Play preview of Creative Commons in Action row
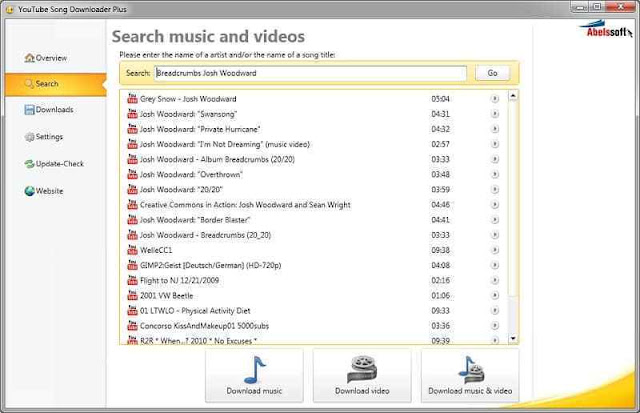The image size is (640, 413). [495, 204]
